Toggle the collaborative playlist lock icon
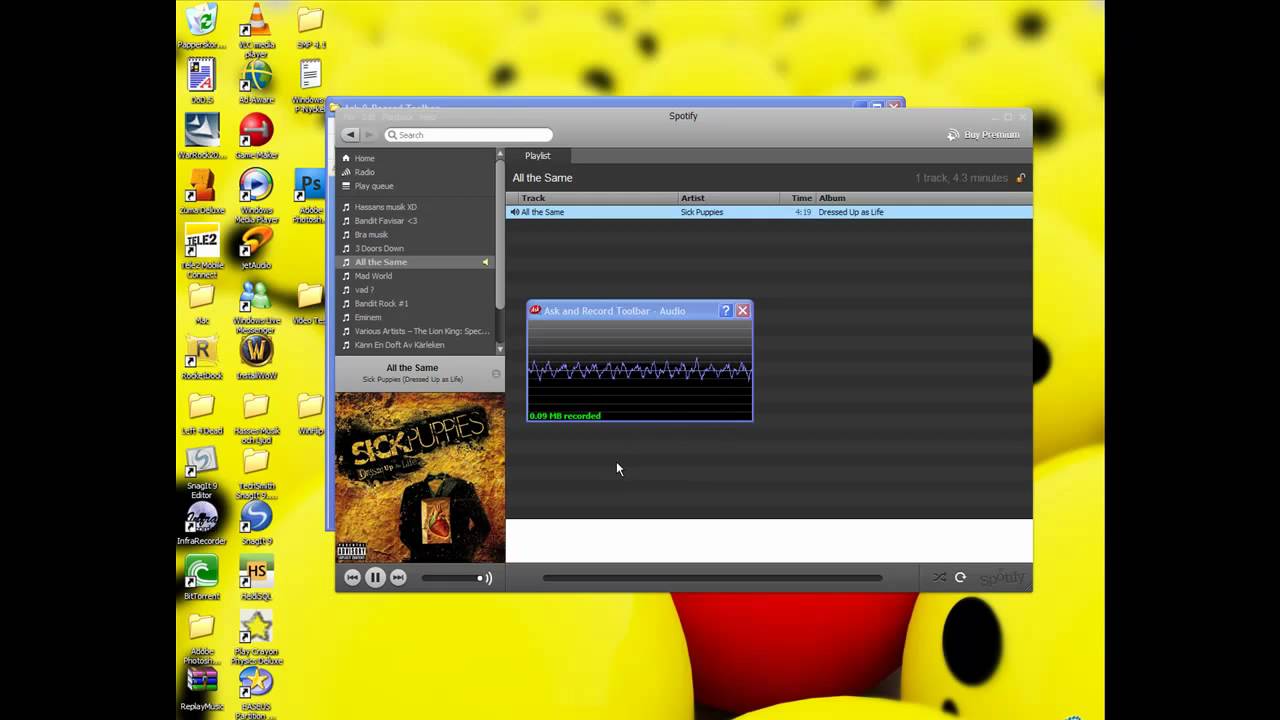 point(1021,178)
